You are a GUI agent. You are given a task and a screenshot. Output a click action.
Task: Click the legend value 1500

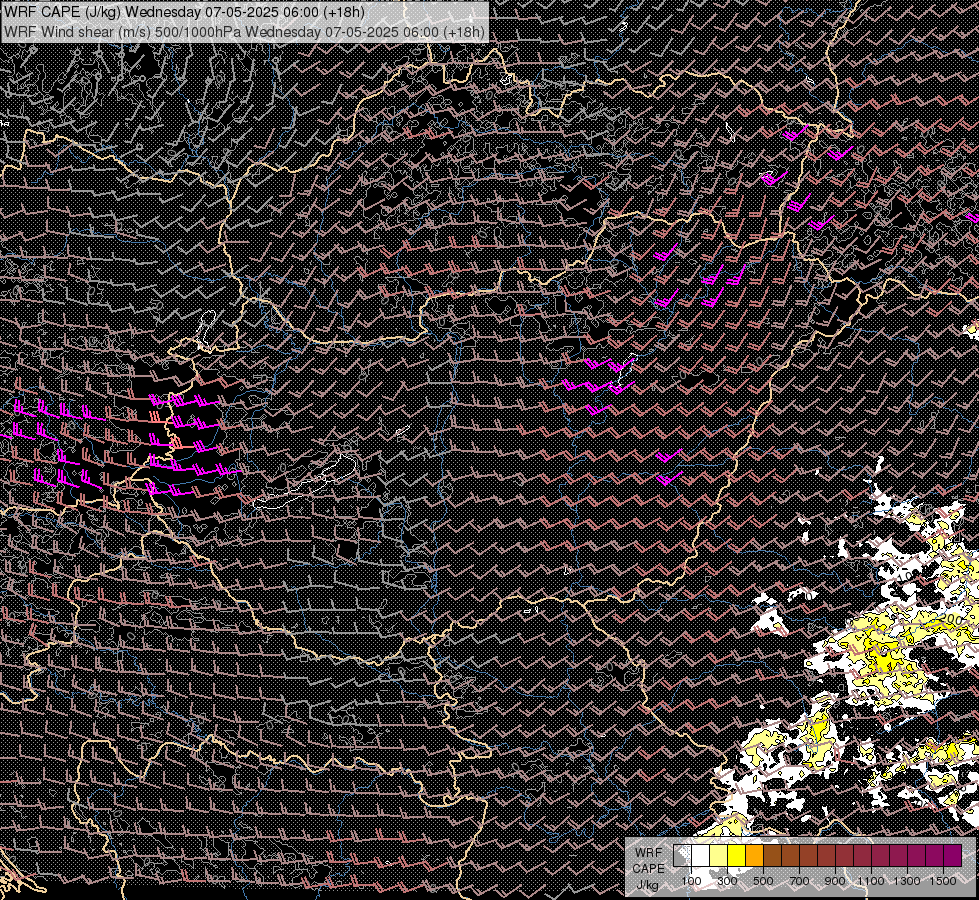coord(943,881)
